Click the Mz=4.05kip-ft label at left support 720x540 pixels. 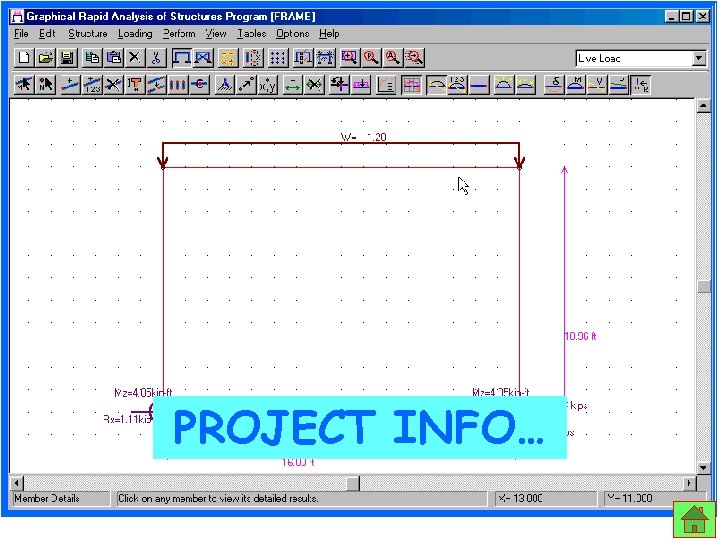tap(143, 393)
